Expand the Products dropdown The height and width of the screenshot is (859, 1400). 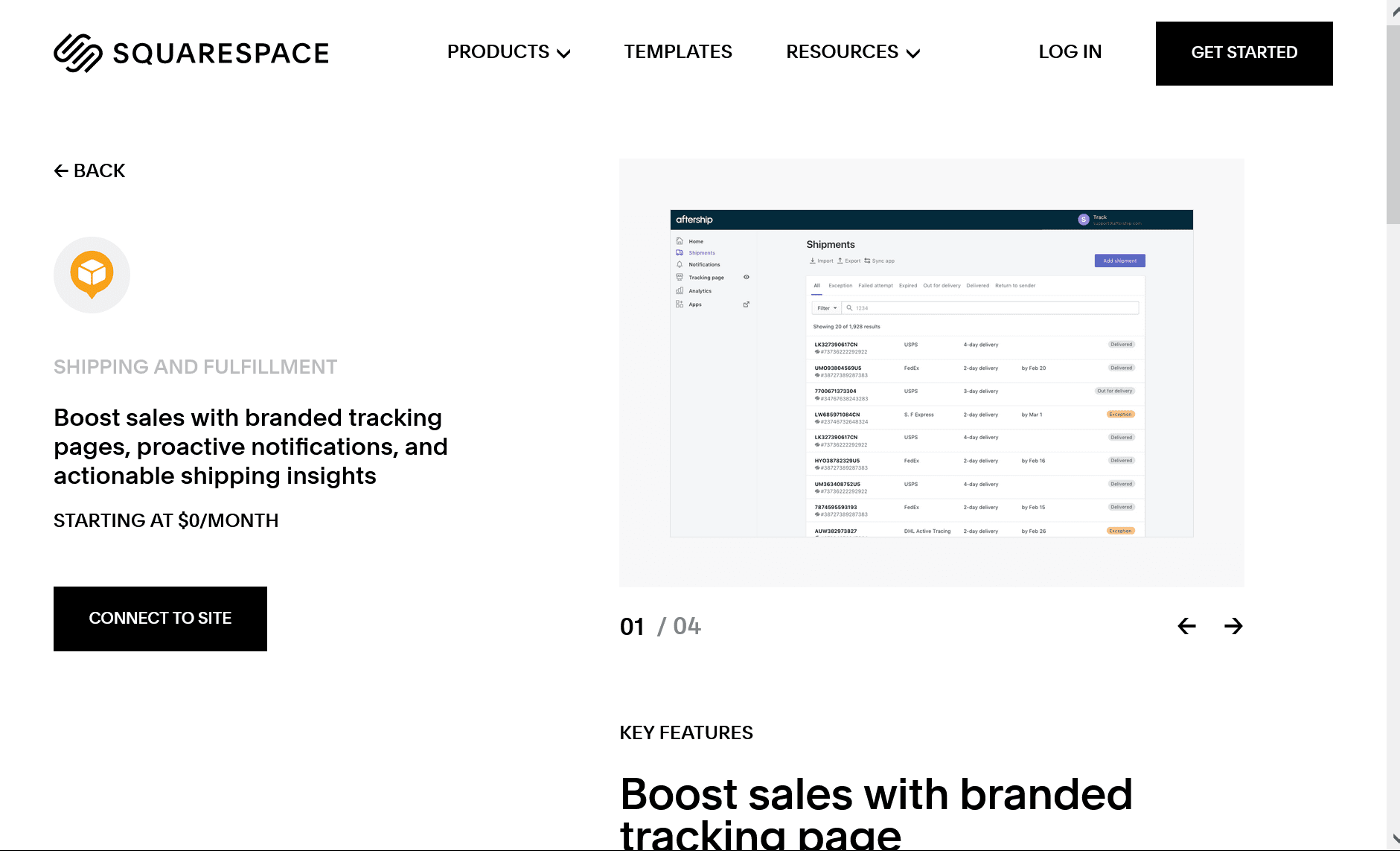point(508,52)
